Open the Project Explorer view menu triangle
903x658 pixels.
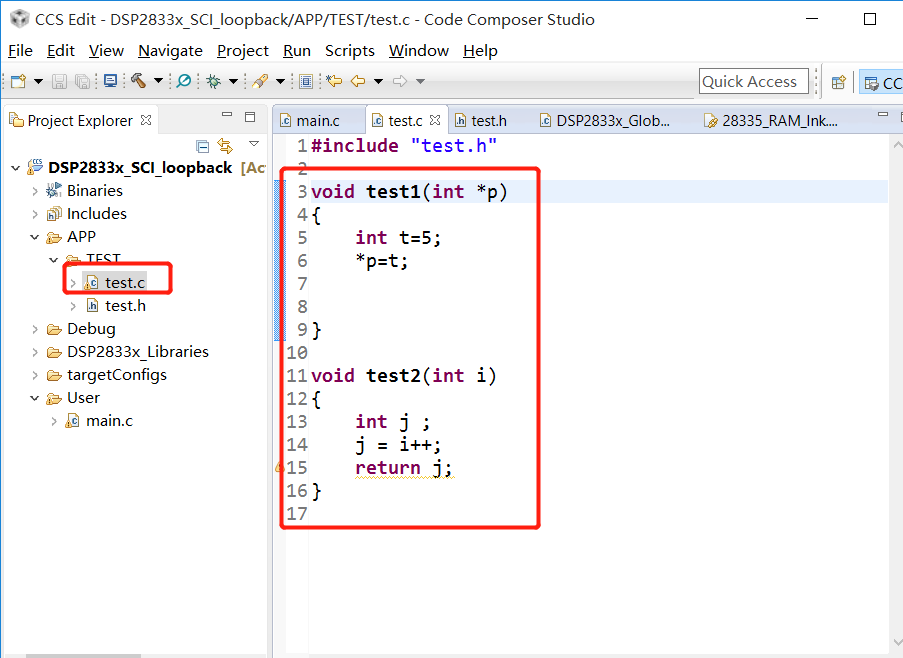pyautogui.click(x=254, y=144)
